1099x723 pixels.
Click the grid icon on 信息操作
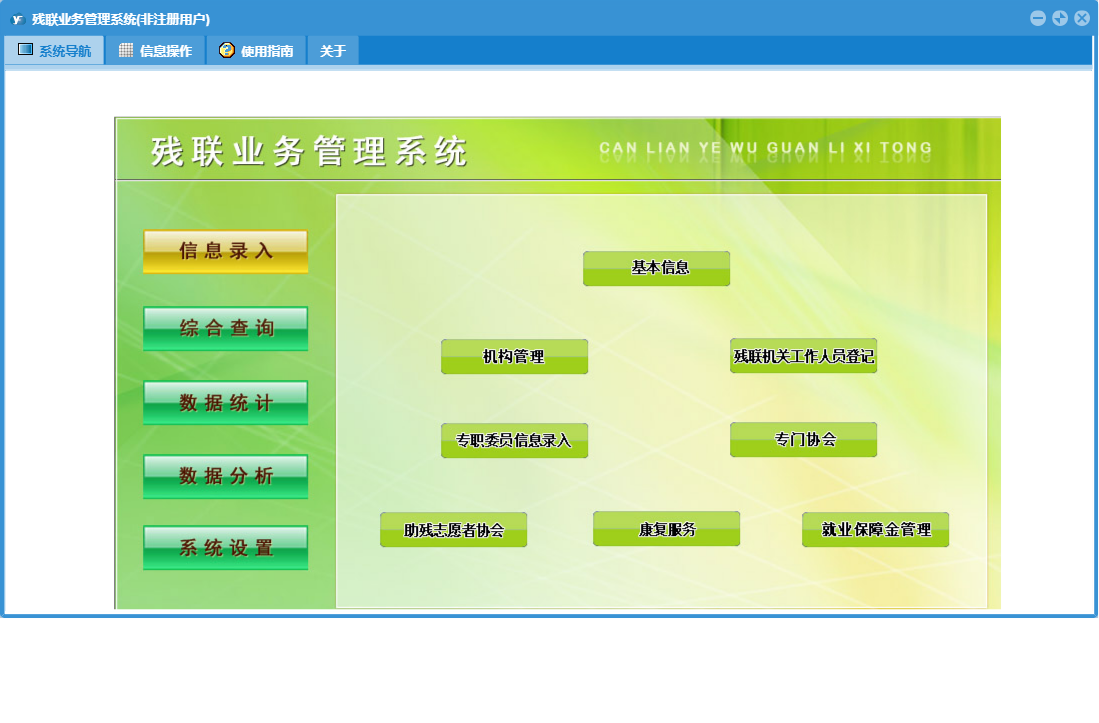coord(126,50)
